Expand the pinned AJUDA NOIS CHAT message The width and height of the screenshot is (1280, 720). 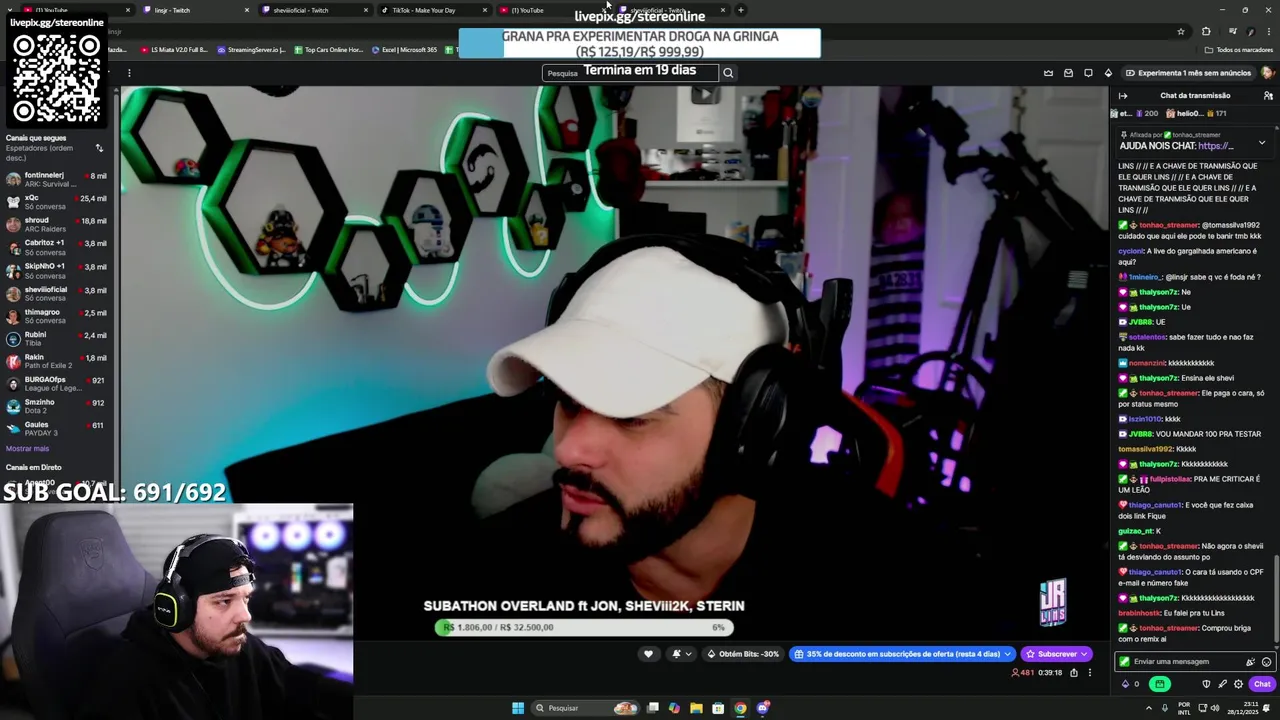pos(1262,143)
